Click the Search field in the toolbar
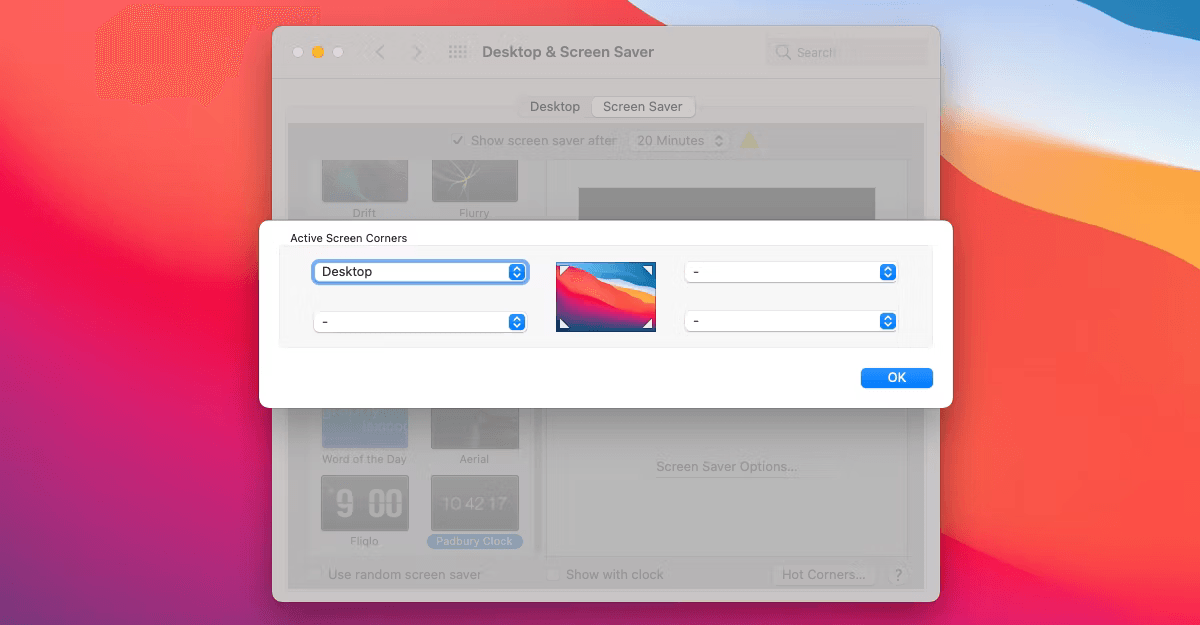Viewport: 1200px width, 625px height. pos(850,53)
